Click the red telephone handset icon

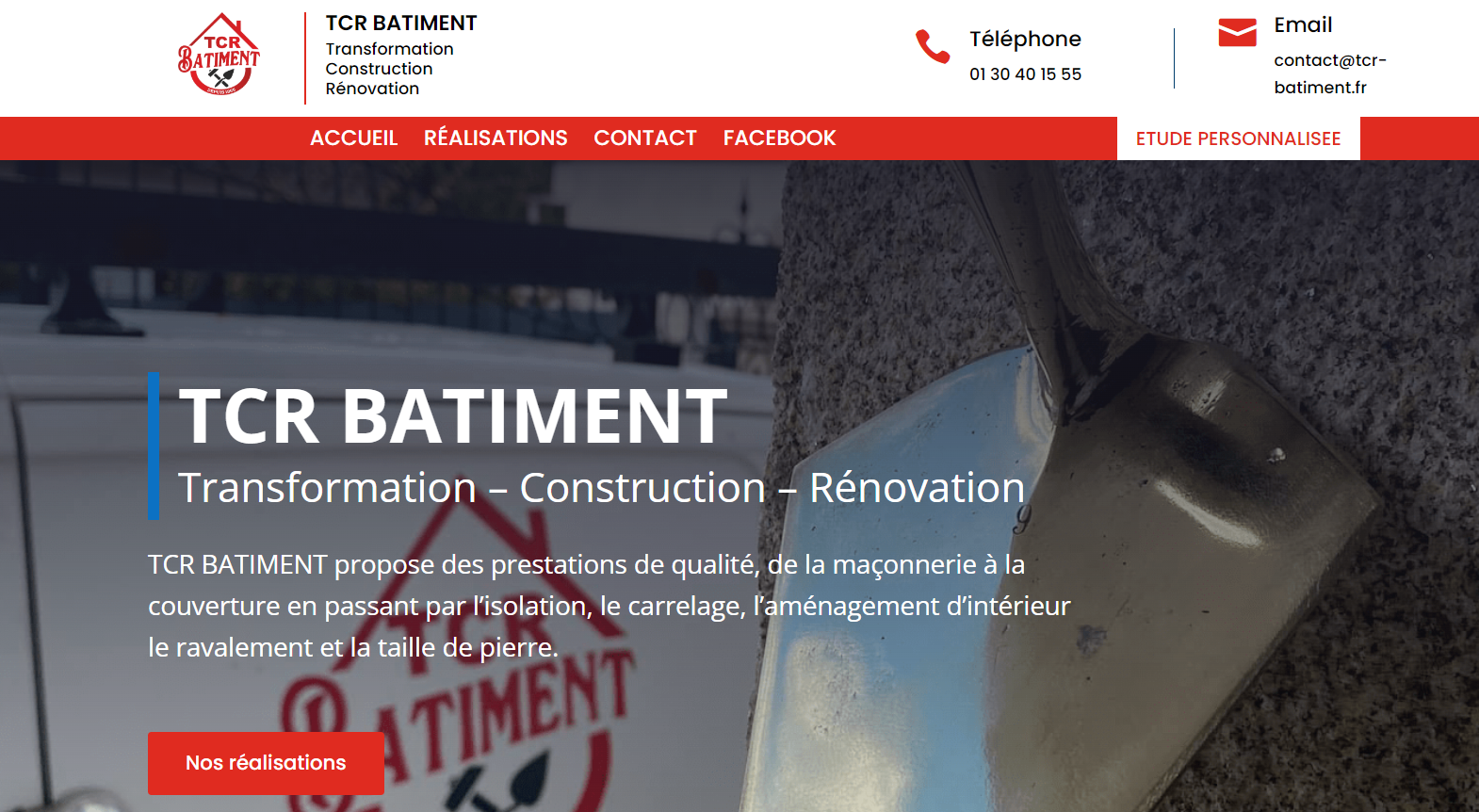click(x=933, y=46)
